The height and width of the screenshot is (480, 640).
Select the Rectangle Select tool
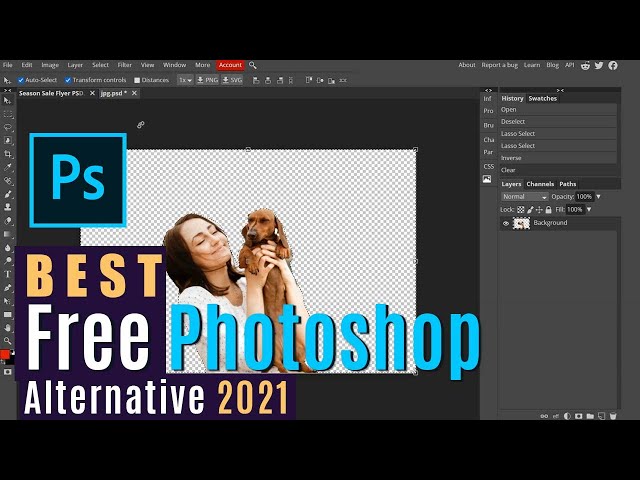coord(8,114)
